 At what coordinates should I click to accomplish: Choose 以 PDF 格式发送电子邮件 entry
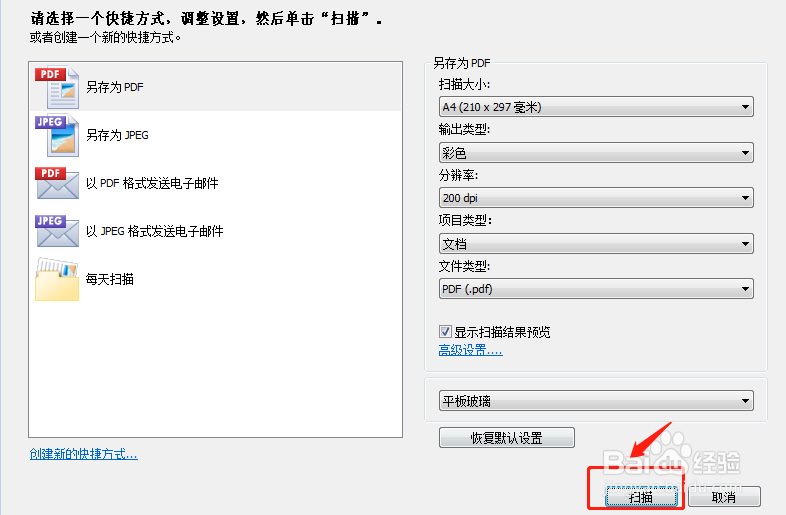[152, 184]
